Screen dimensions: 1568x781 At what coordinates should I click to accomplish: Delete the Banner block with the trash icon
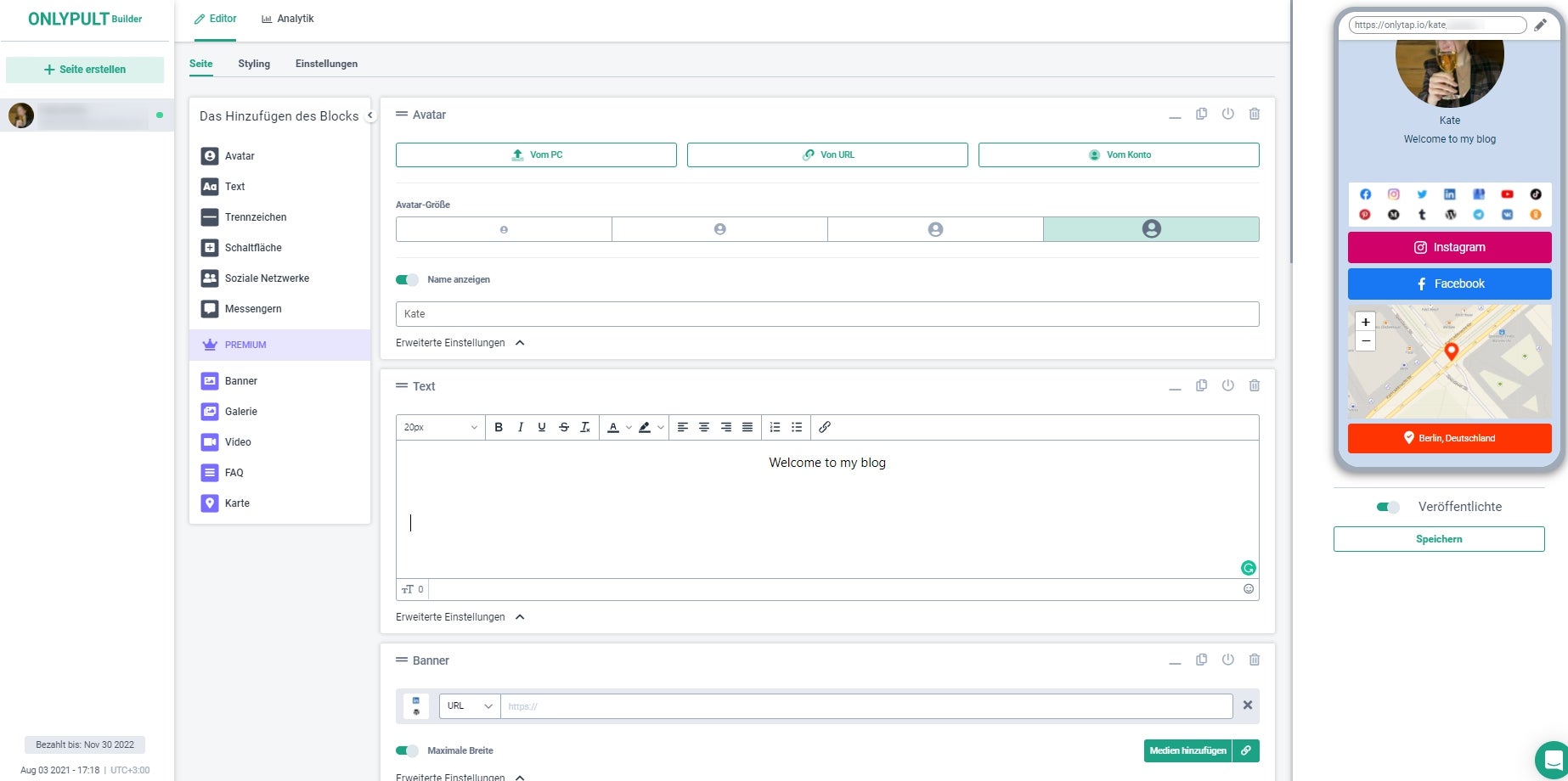tap(1255, 660)
